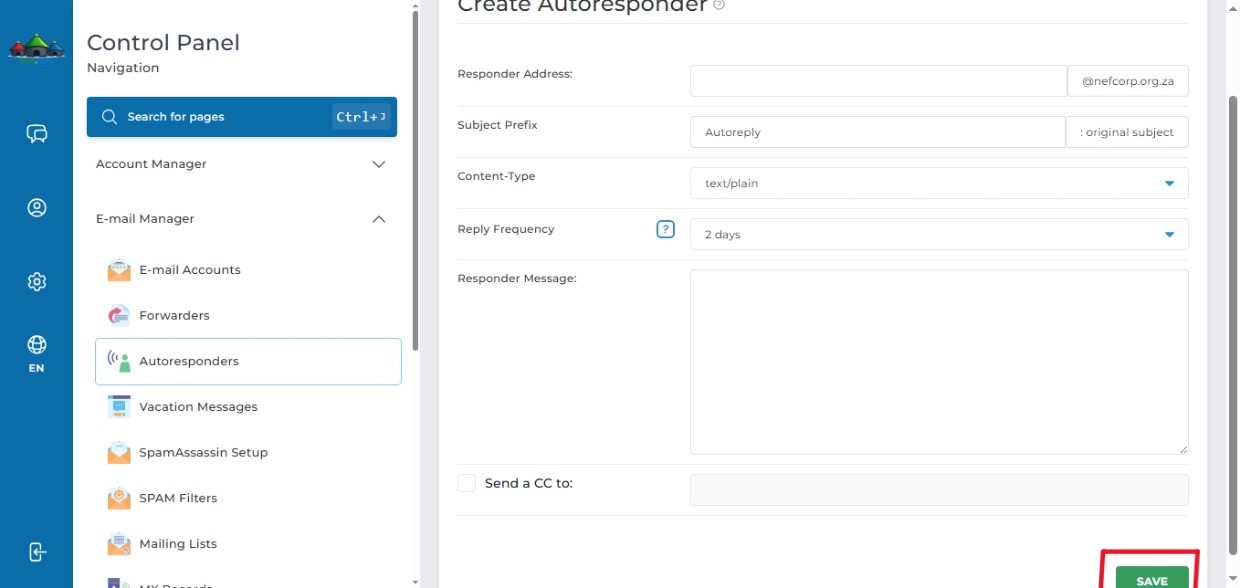
Task: Expand the Account Manager section
Action: (241, 164)
